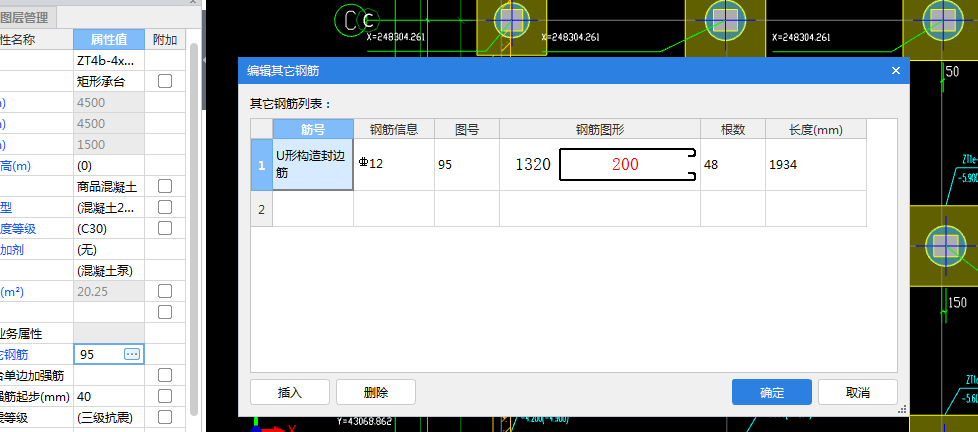Tick the 矩形承台 checkbox
This screenshot has width=978, height=432.
[x=165, y=81]
